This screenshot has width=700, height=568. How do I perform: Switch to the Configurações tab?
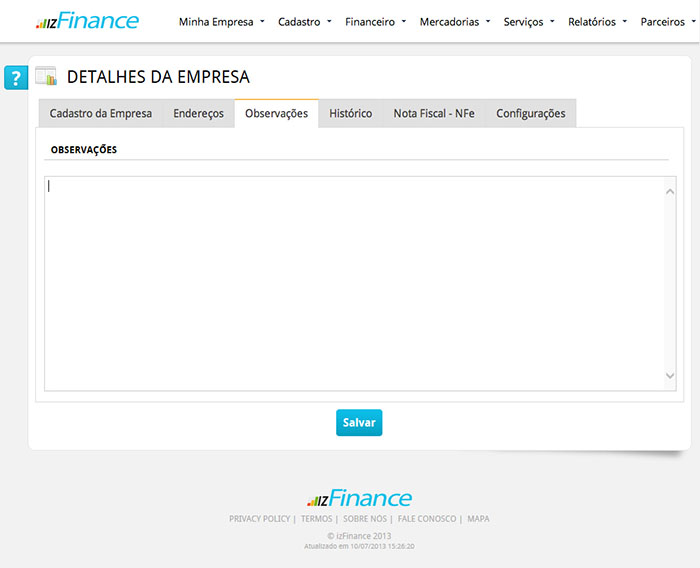pyautogui.click(x=530, y=114)
